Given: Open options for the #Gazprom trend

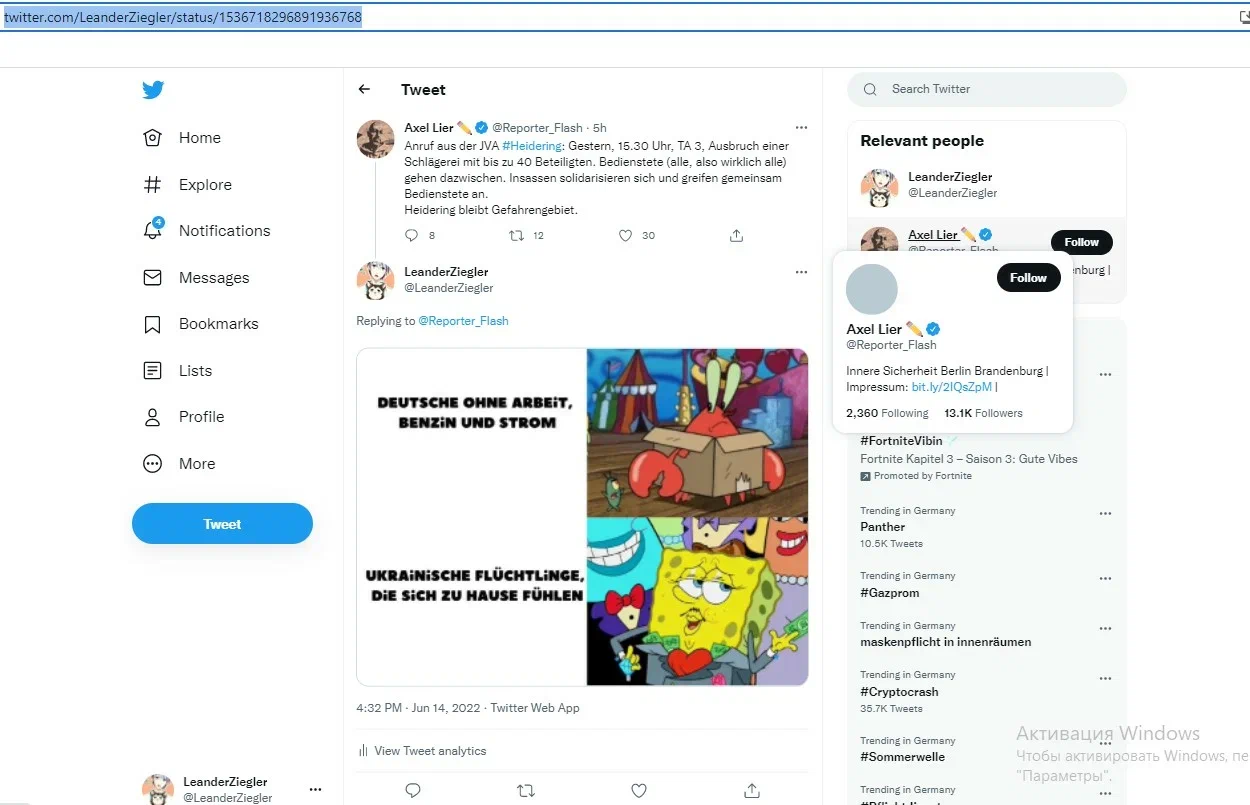Looking at the screenshot, I should pyautogui.click(x=1105, y=579).
